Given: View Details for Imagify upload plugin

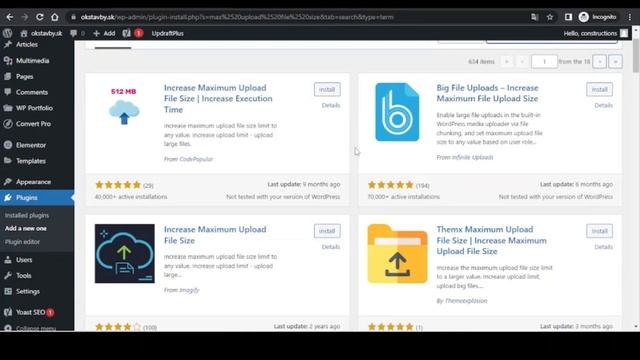Looking at the screenshot, I should (331, 247).
